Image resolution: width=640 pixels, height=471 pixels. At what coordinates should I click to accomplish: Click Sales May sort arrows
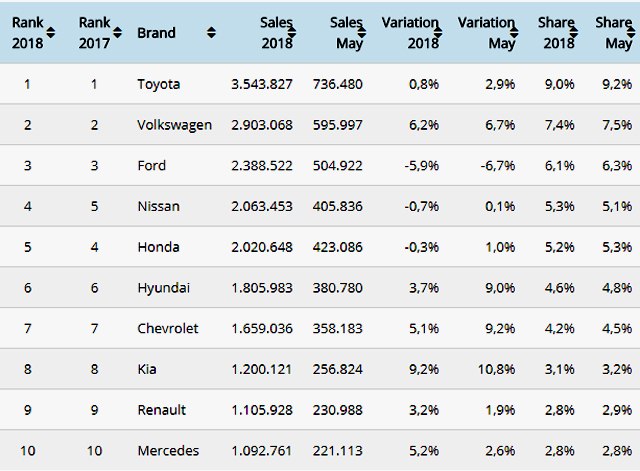[x=367, y=33]
